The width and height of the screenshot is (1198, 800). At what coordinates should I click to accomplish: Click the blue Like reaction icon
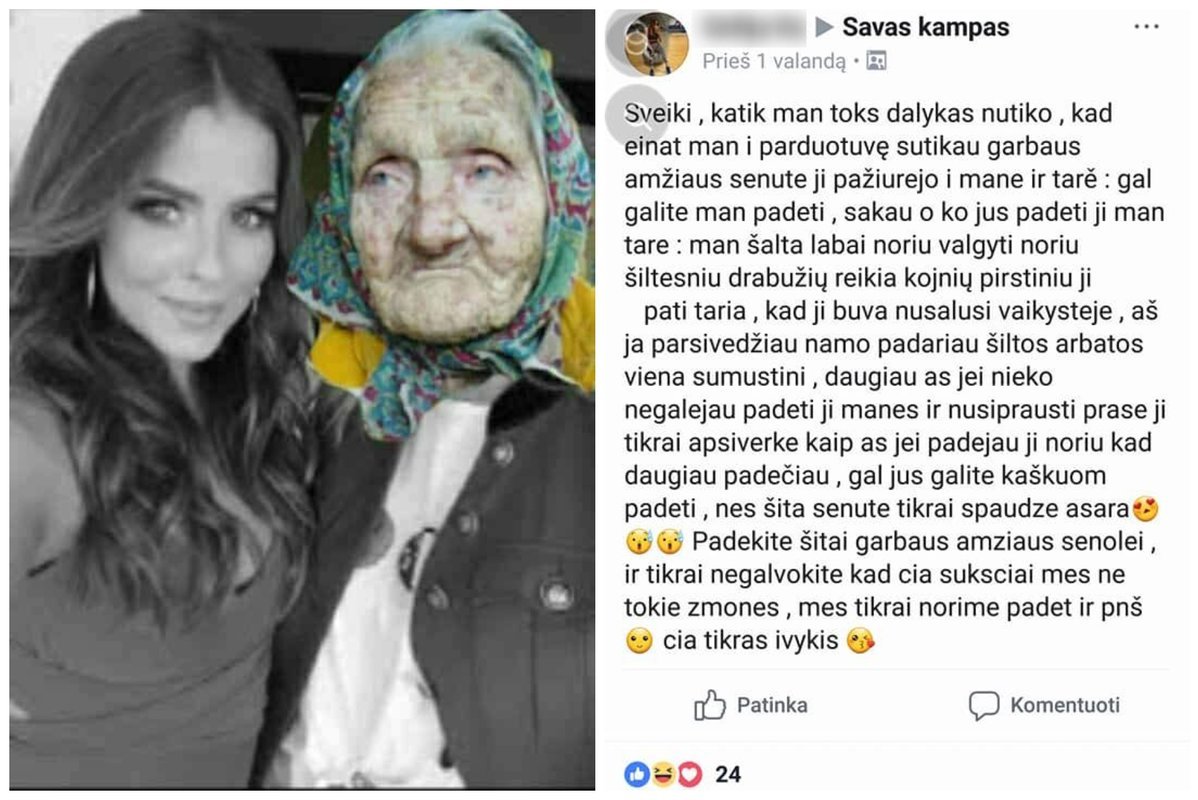(636, 774)
